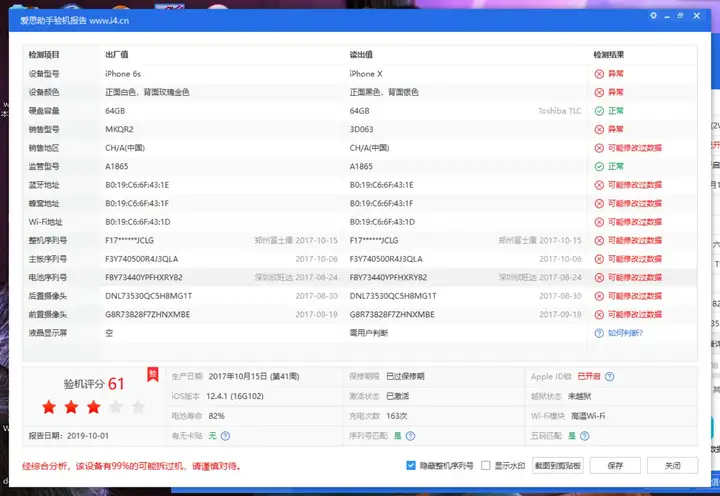This screenshot has height=496, width=720.
Task: Click the 报告日期: 2019-10-01 text
Action: click(69, 436)
